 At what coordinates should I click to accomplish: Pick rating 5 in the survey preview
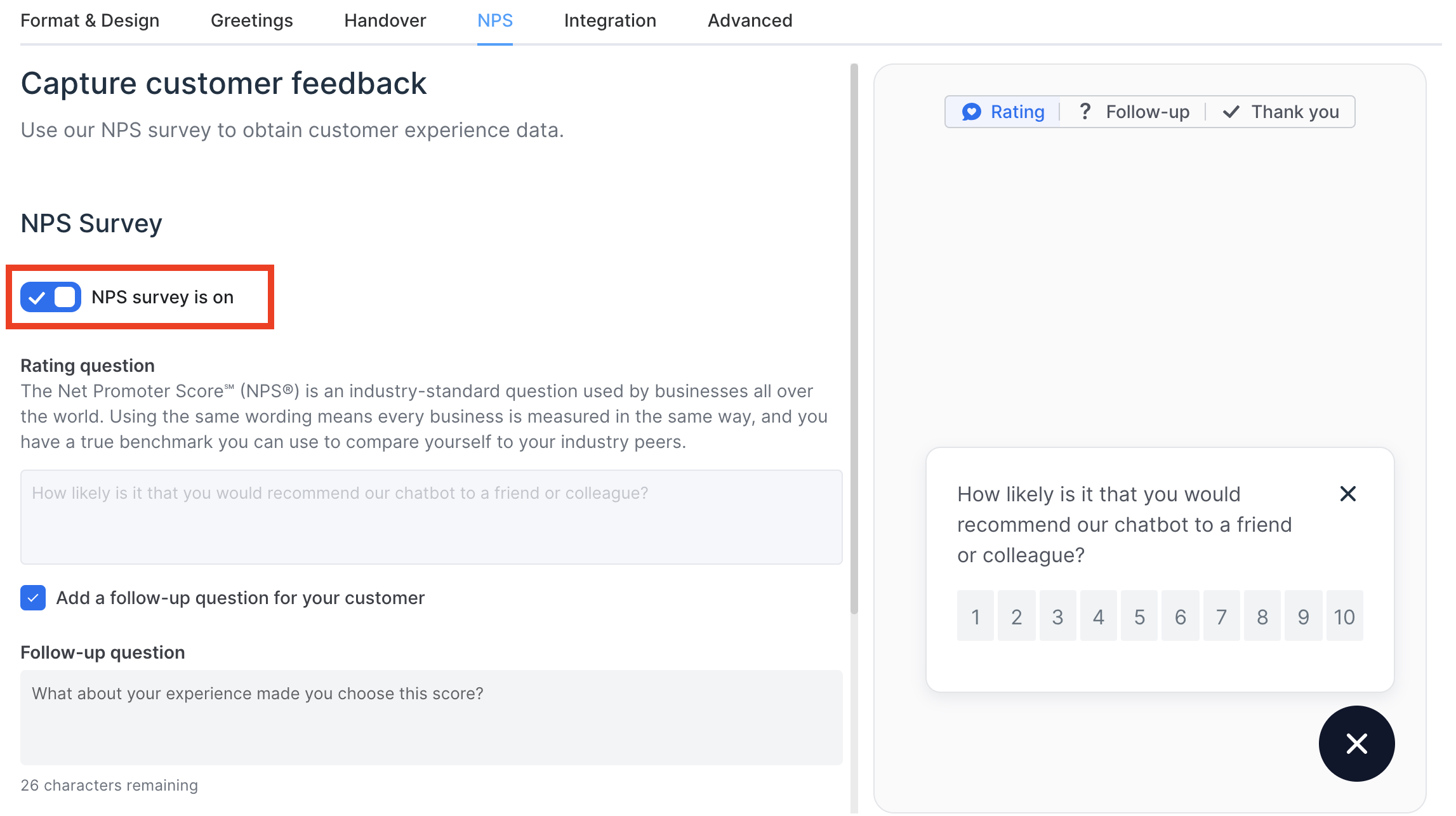click(x=1139, y=616)
